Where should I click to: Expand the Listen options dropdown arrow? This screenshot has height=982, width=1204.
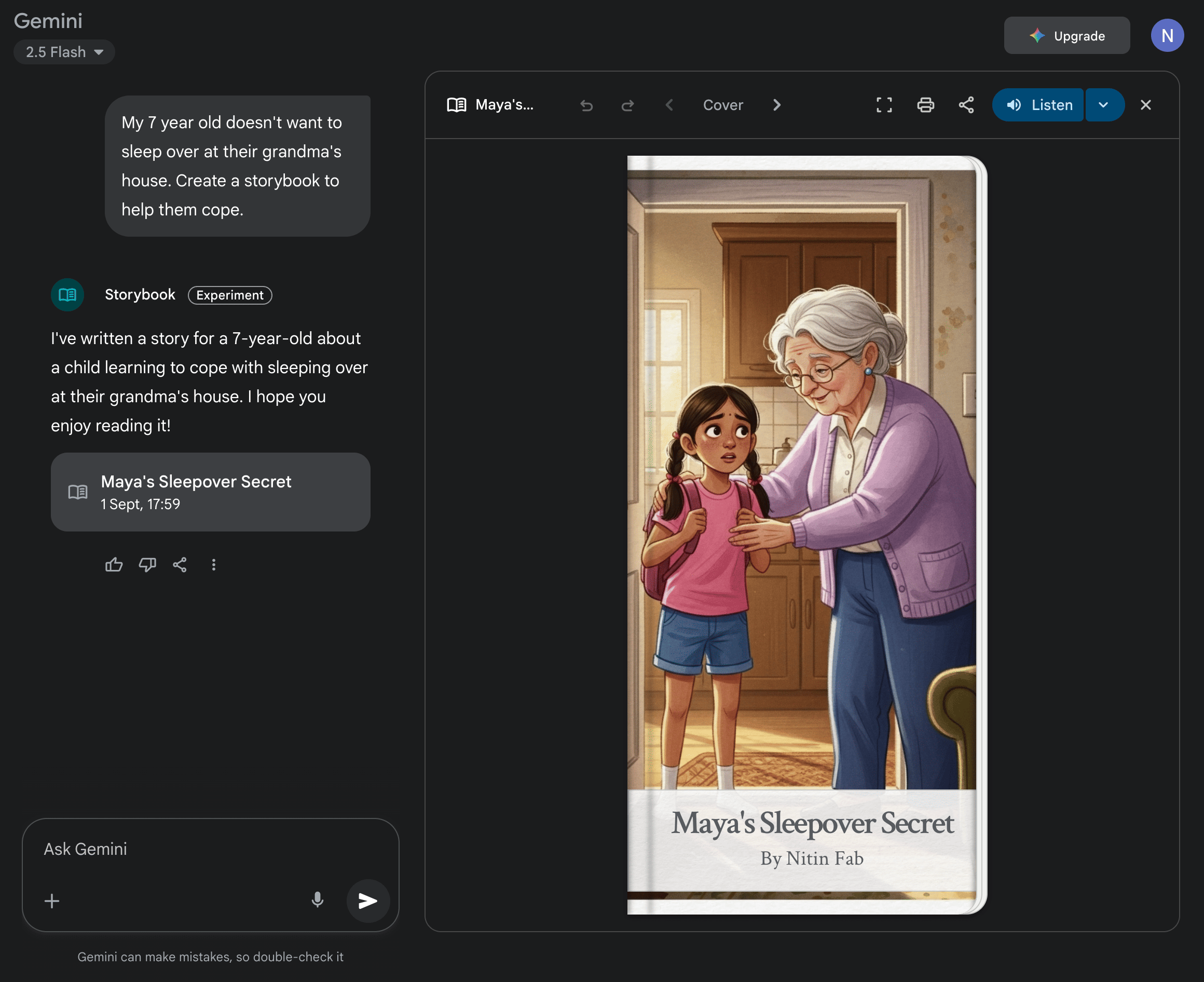[x=1103, y=105]
